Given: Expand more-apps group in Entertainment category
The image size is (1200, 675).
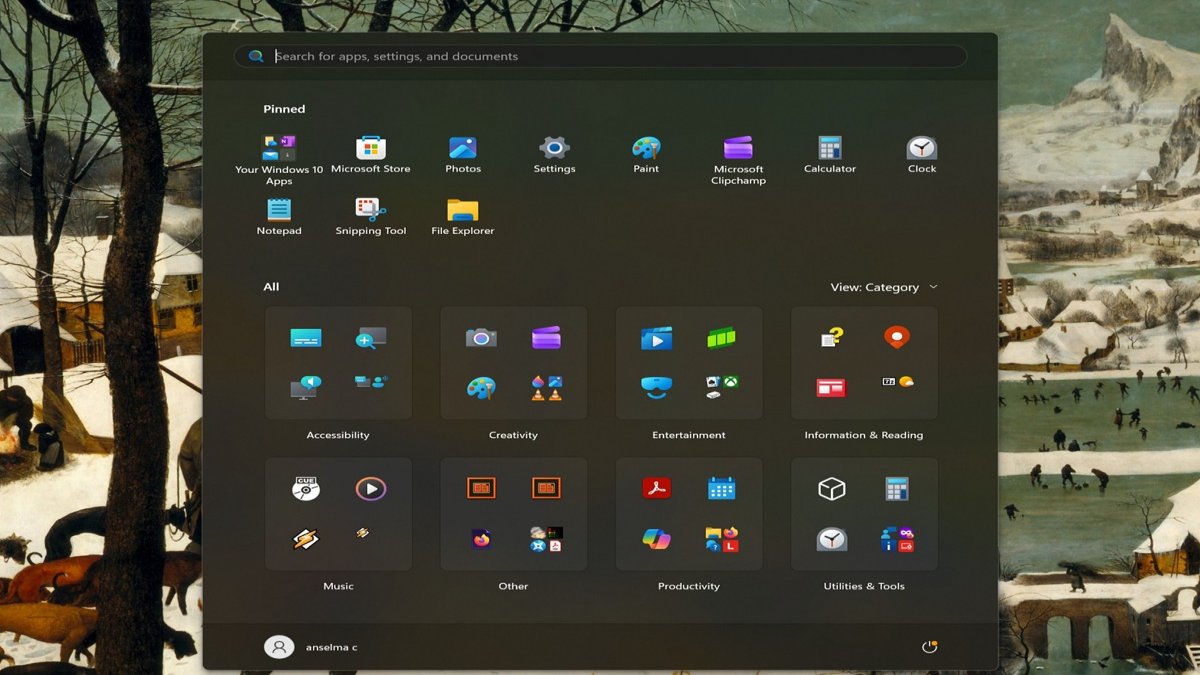Looking at the screenshot, I should [721, 388].
